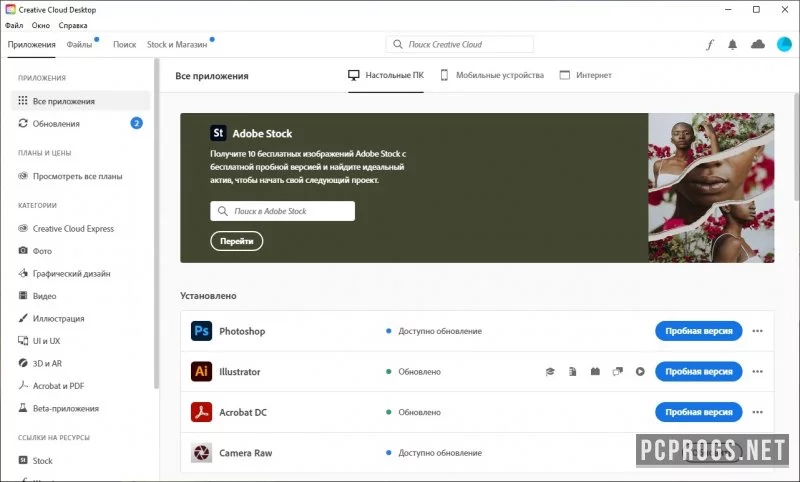Click the Adobe Stock St logo in the banner
The width and height of the screenshot is (800, 482).
click(218, 133)
